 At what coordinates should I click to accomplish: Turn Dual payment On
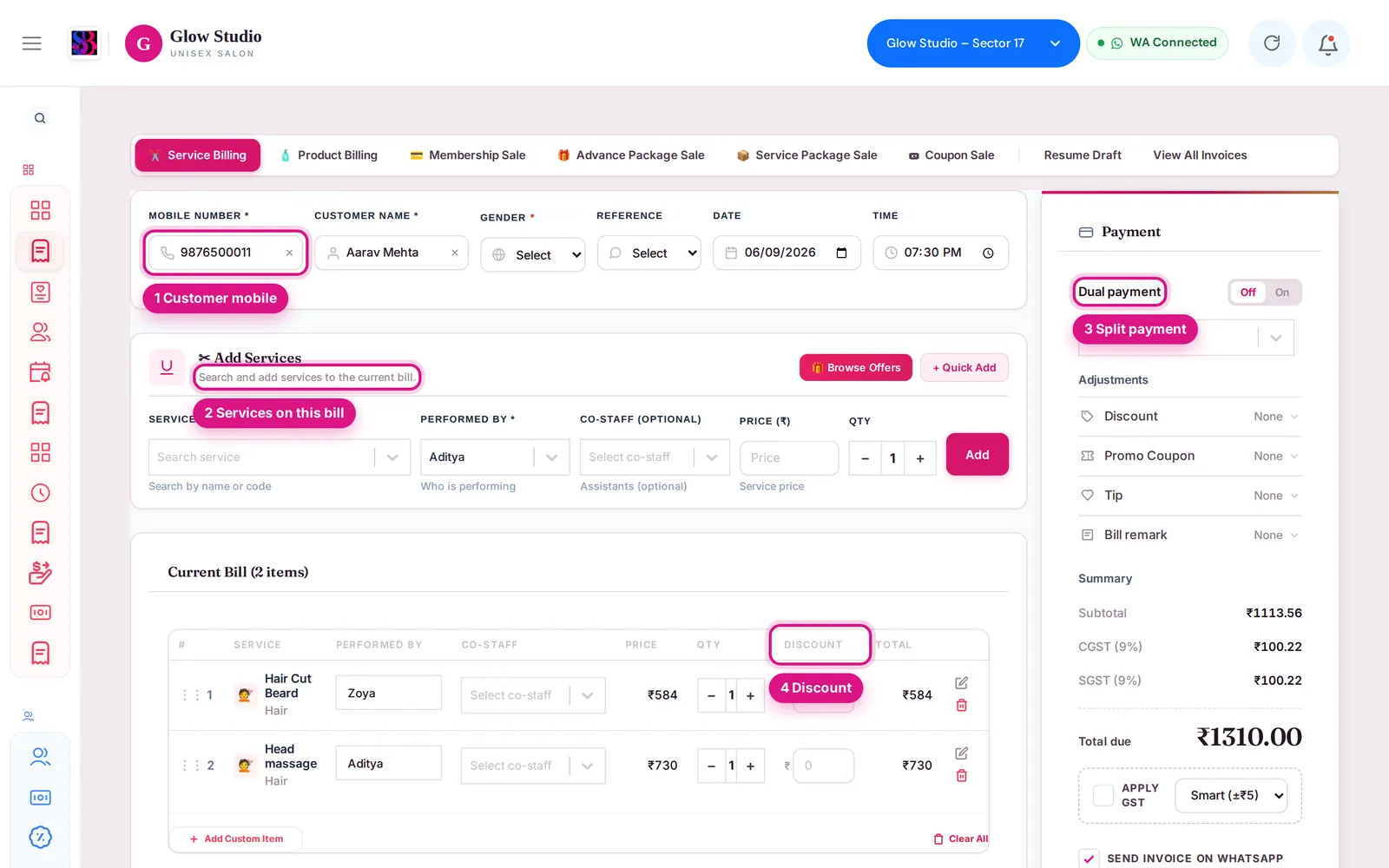click(x=1281, y=293)
